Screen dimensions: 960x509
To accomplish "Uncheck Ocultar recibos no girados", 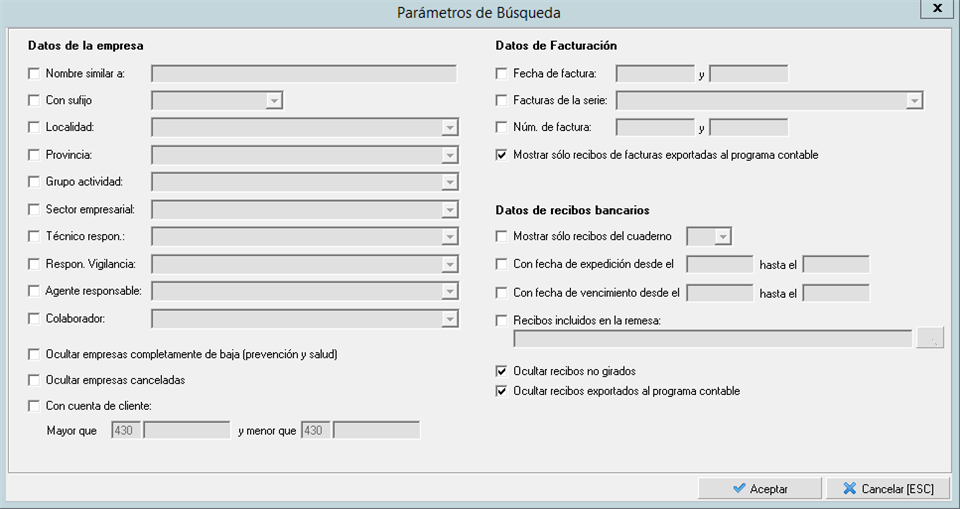I will (502, 371).
